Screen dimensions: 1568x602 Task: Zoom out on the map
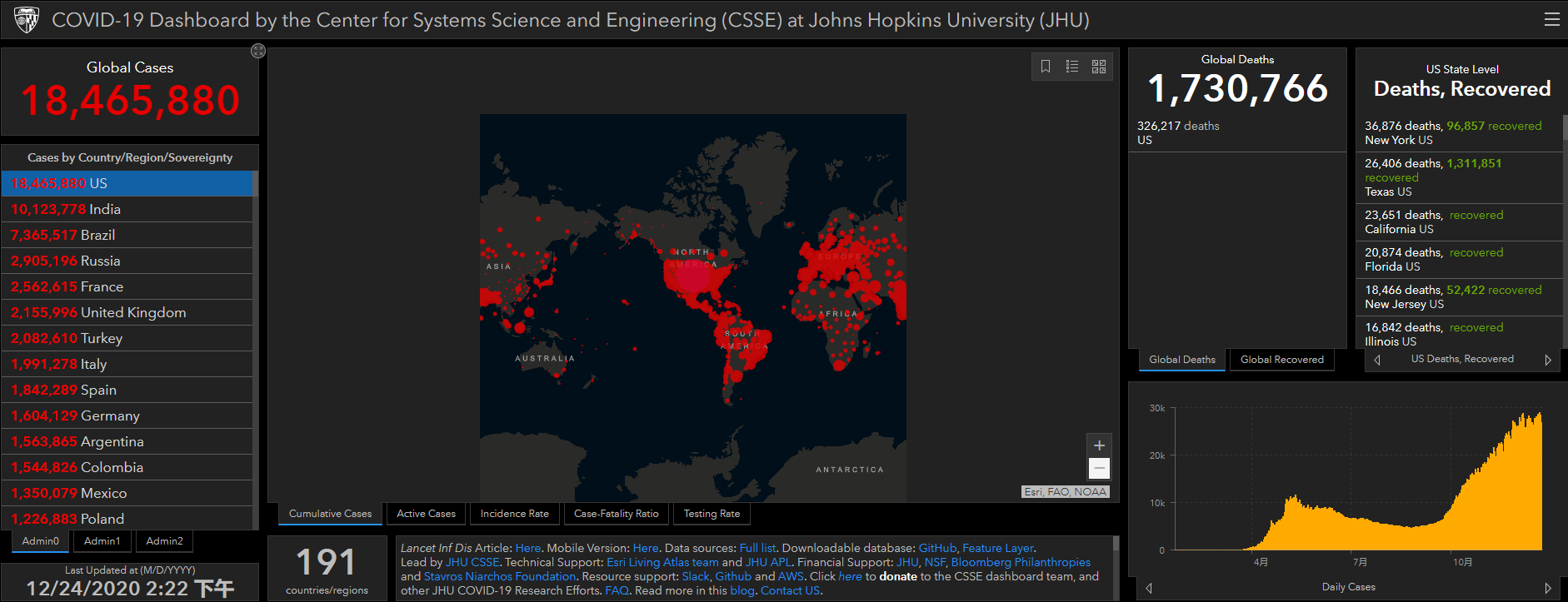coord(1099,469)
